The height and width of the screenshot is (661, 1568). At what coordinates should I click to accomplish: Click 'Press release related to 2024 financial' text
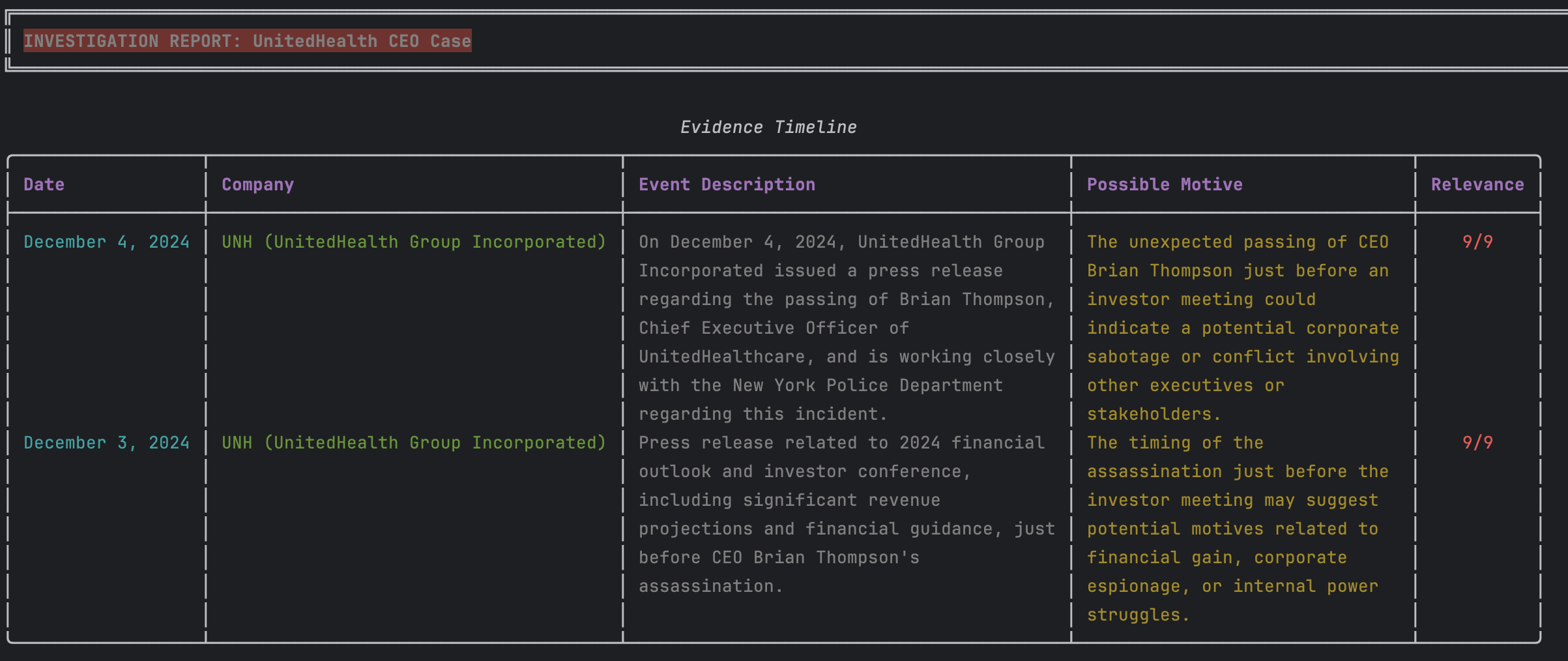tap(841, 443)
